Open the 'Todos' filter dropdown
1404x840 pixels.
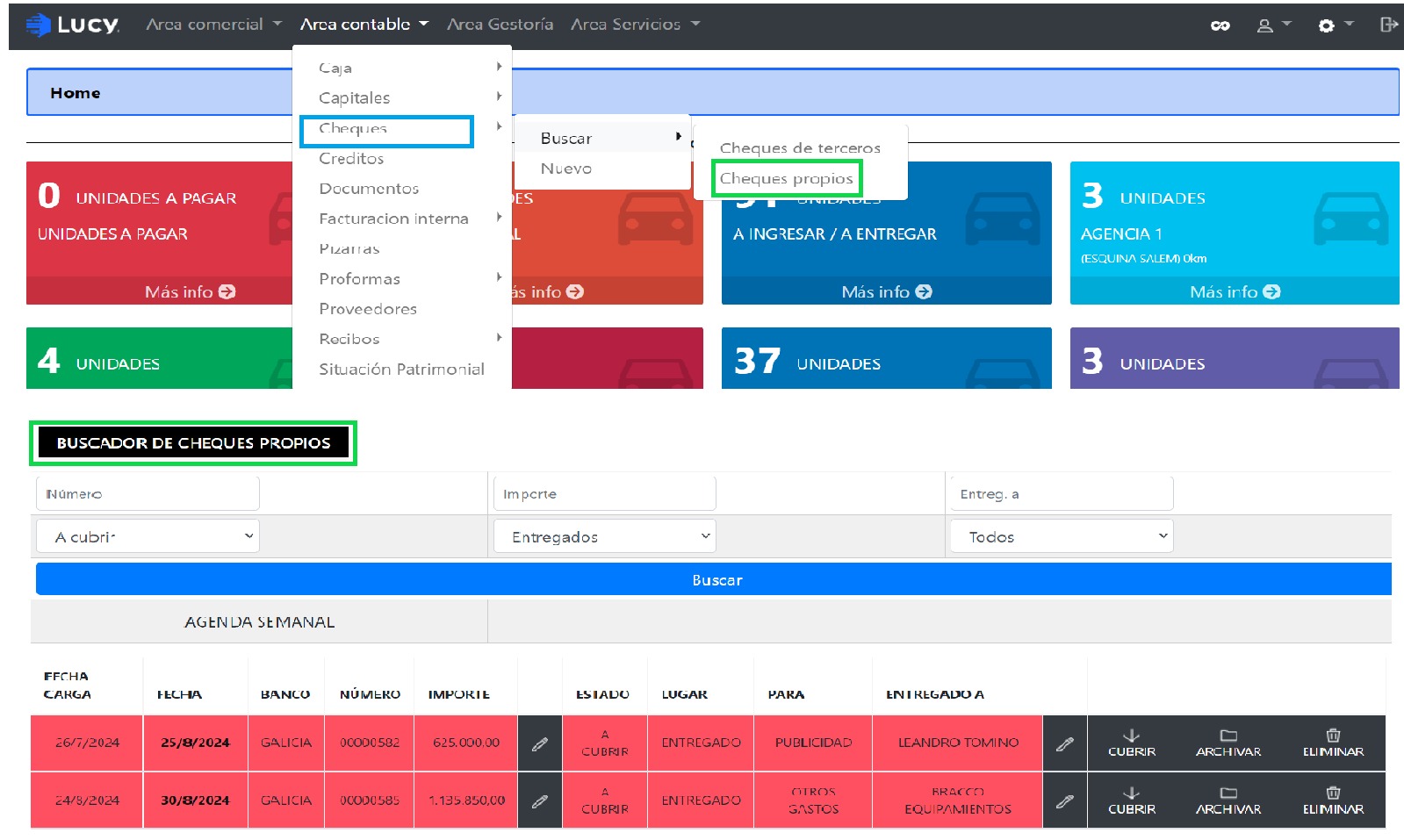pyautogui.click(x=1062, y=536)
